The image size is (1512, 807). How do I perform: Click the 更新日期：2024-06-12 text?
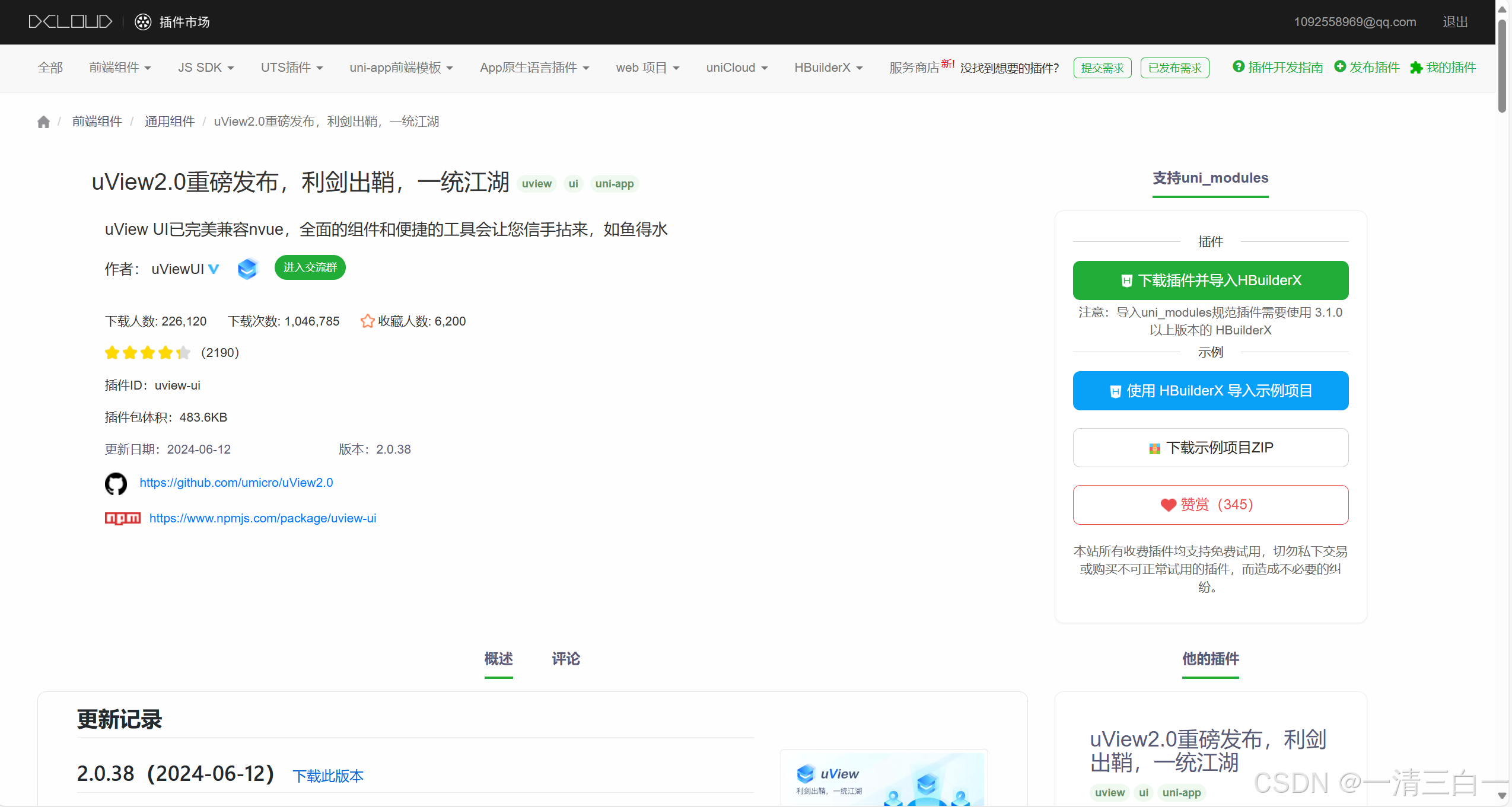[x=168, y=449]
